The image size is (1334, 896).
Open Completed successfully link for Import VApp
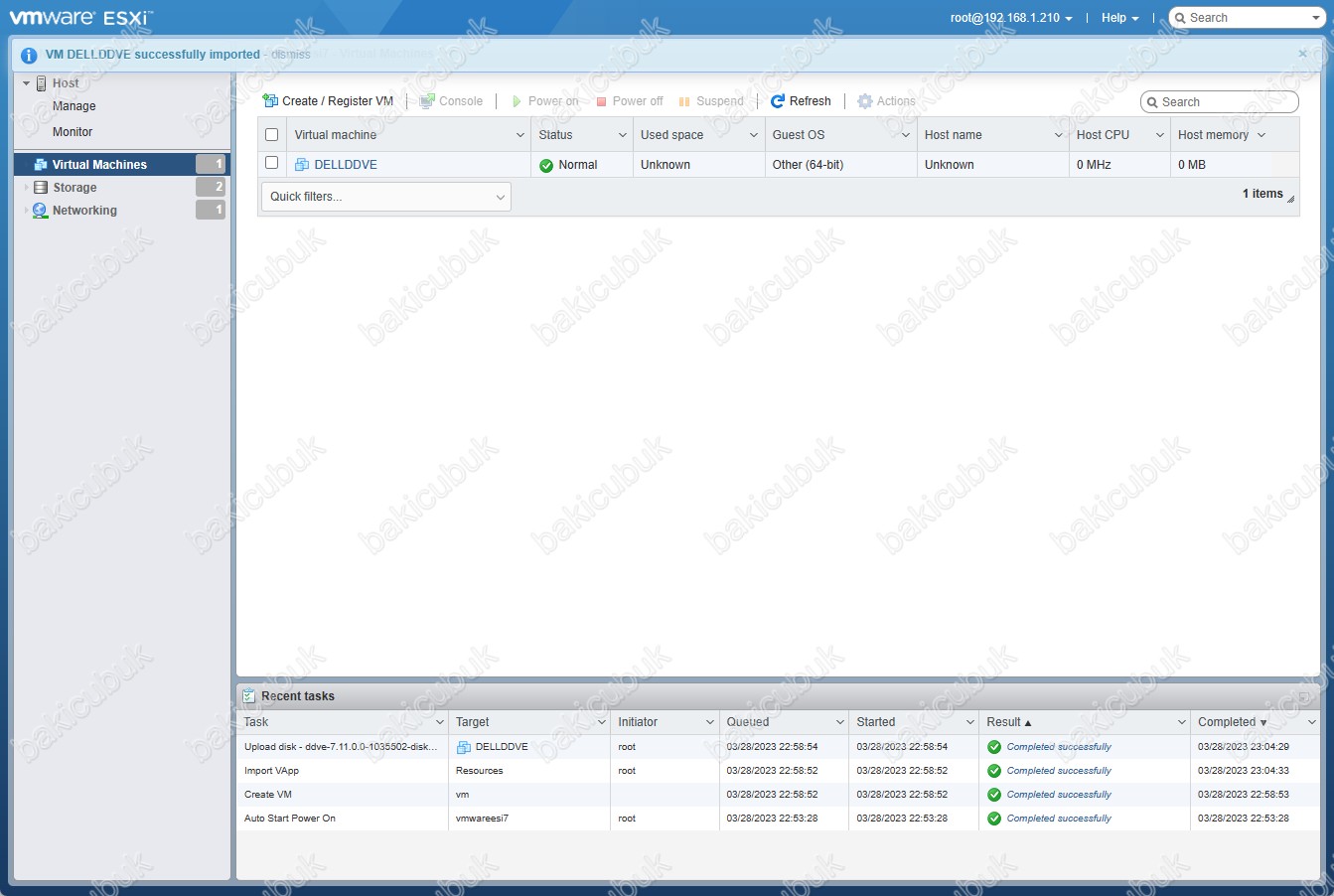pos(1059,771)
